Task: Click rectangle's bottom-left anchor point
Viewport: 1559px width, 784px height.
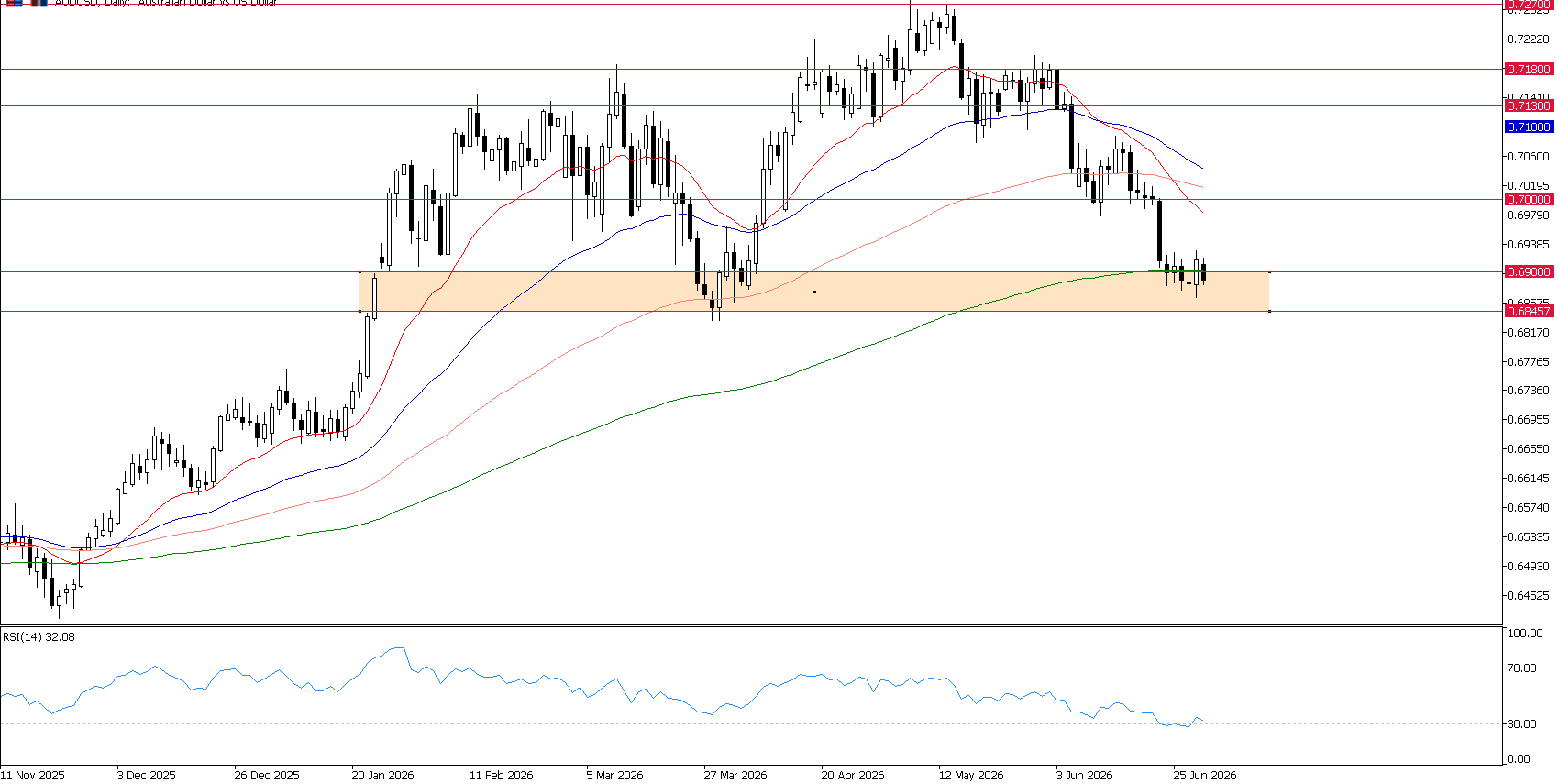Action: 359,311
